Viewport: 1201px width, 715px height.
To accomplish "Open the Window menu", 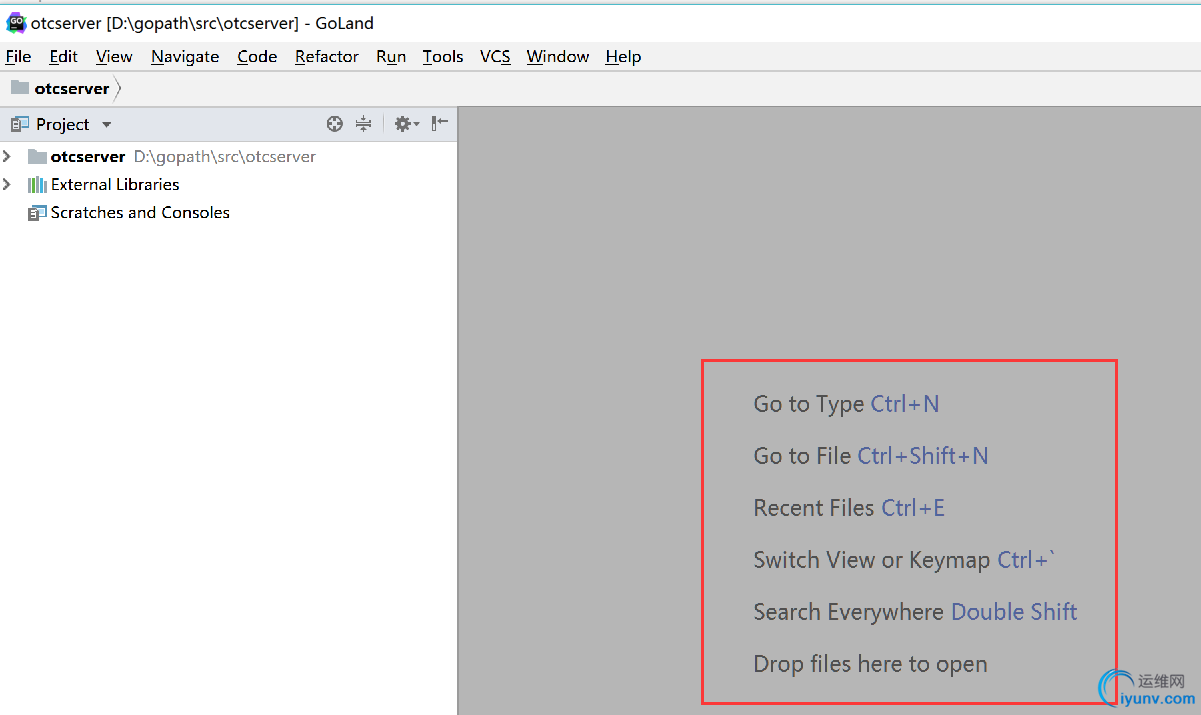I will tap(558, 56).
